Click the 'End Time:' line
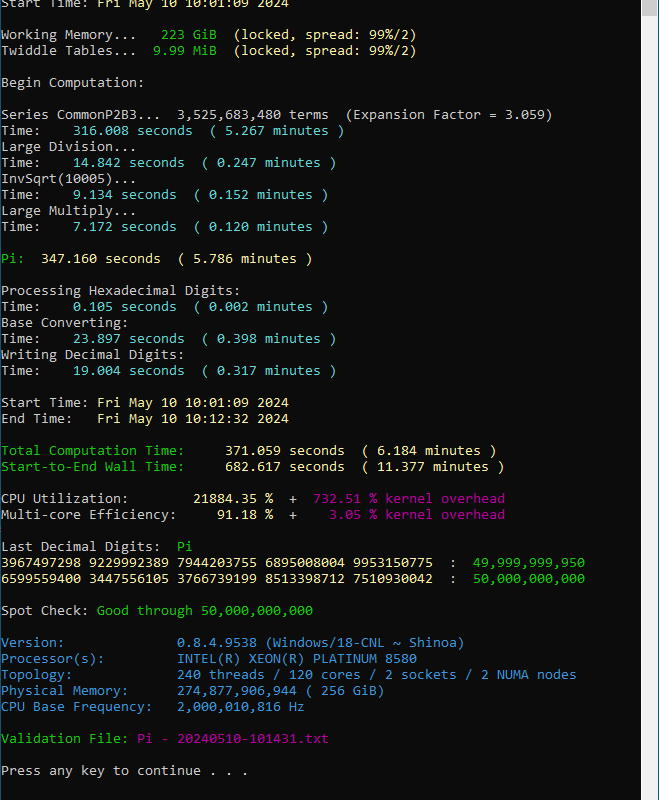The image size is (659, 800). tap(145, 419)
